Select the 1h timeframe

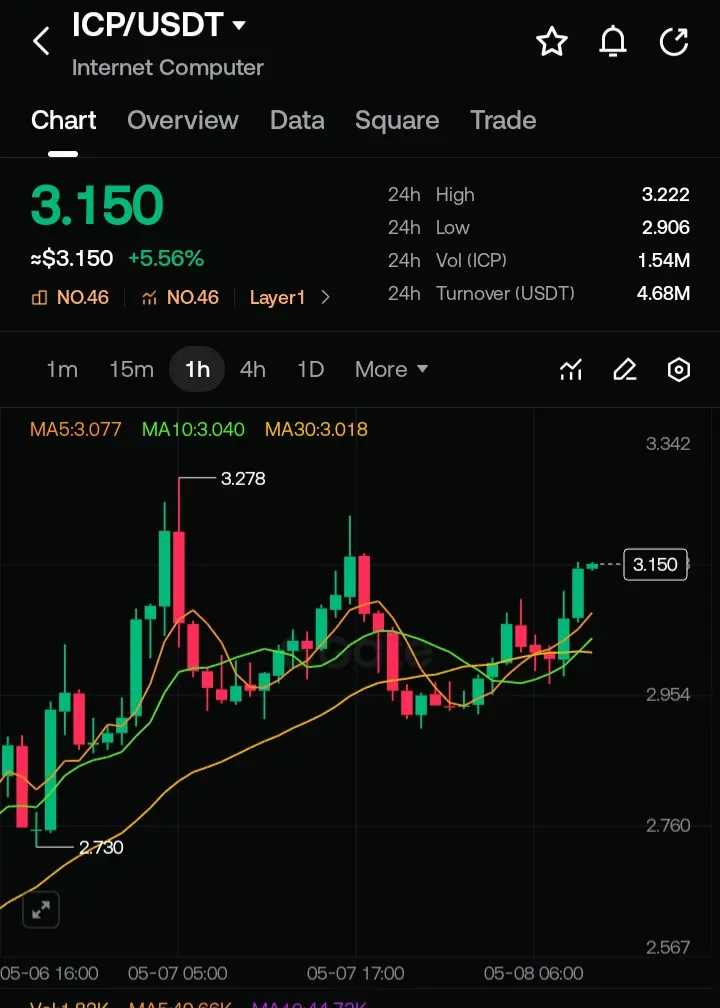coord(197,370)
